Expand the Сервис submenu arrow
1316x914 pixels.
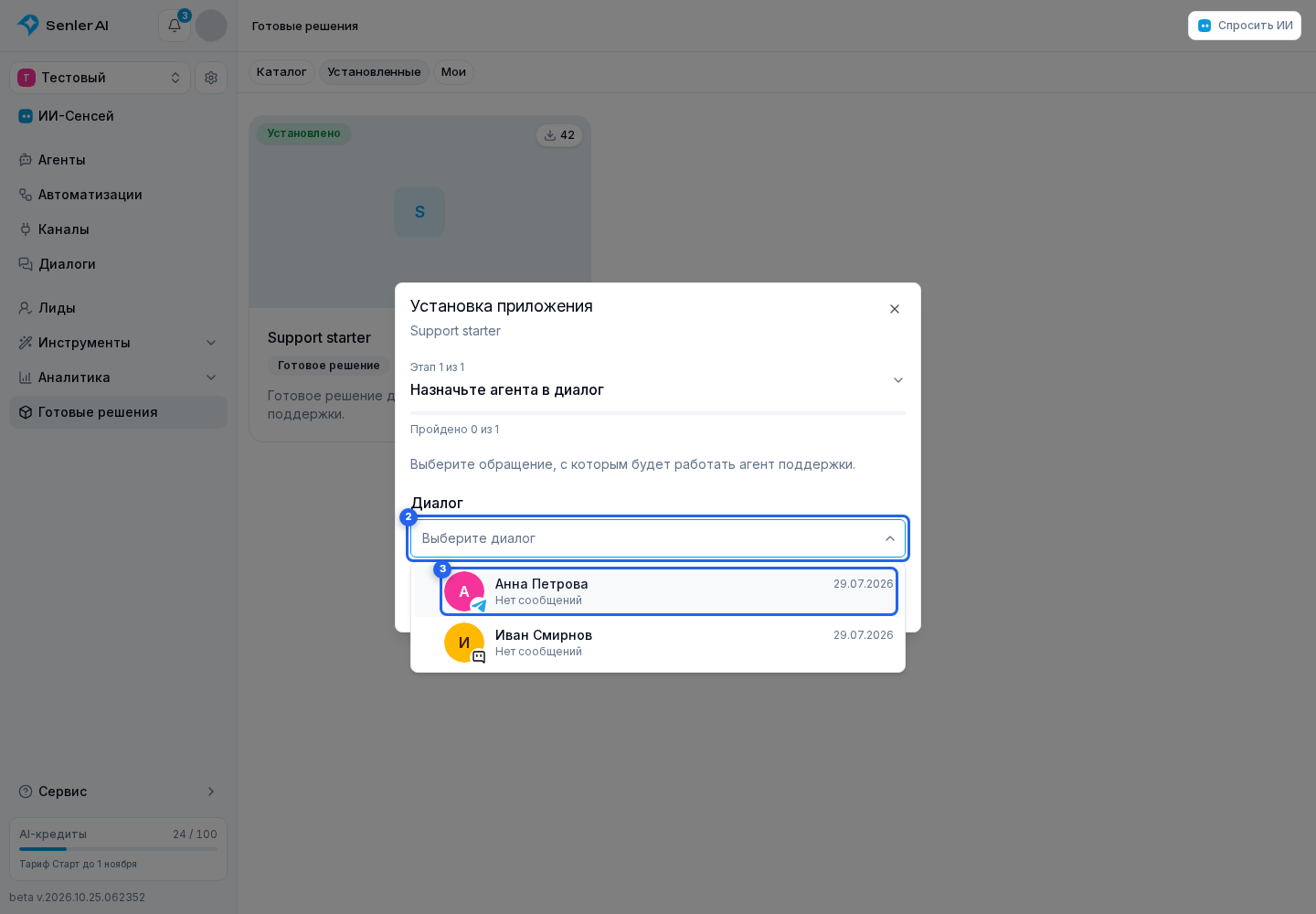(211, 792)
